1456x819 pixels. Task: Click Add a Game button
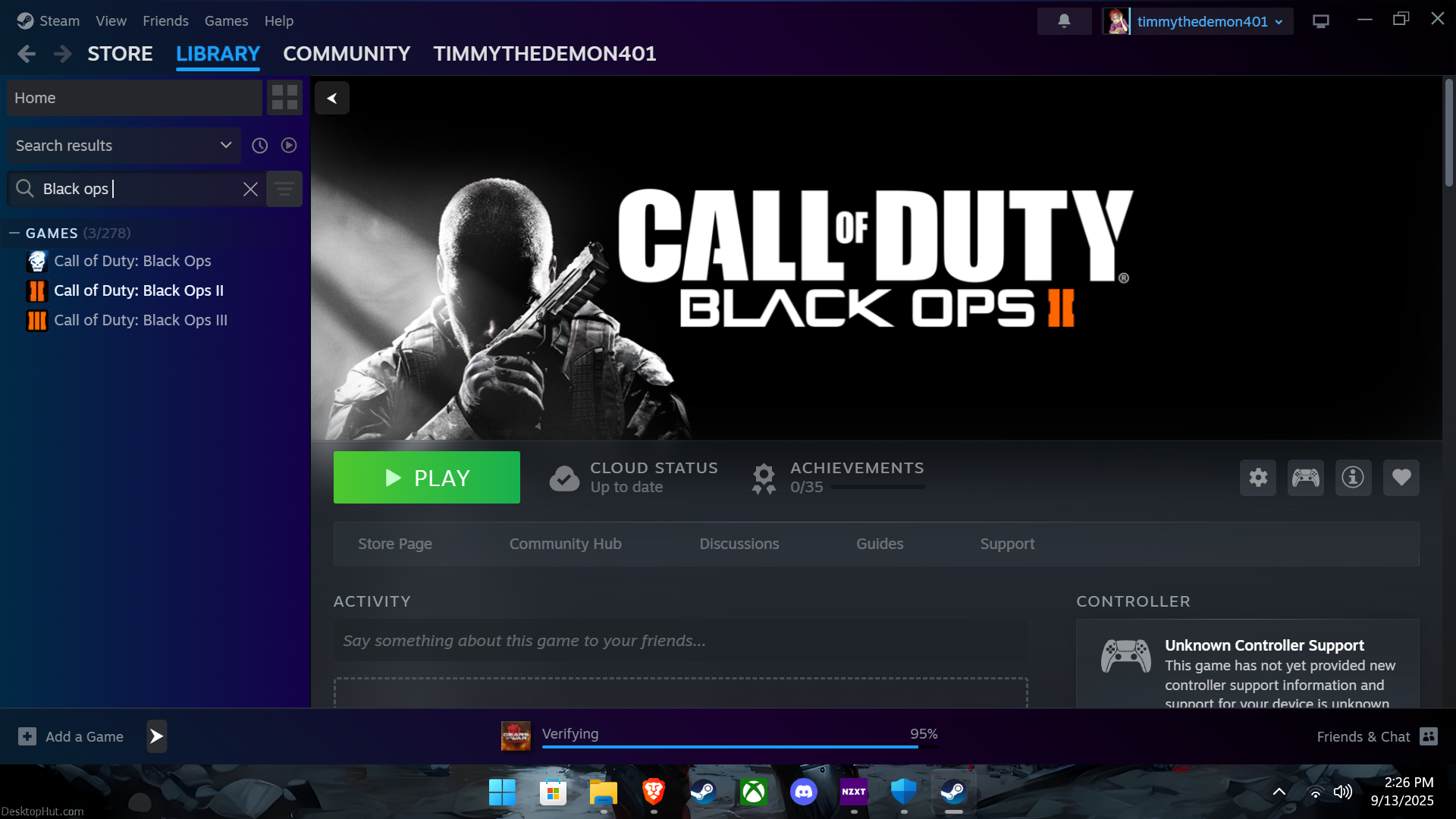[x=71, y=736]
